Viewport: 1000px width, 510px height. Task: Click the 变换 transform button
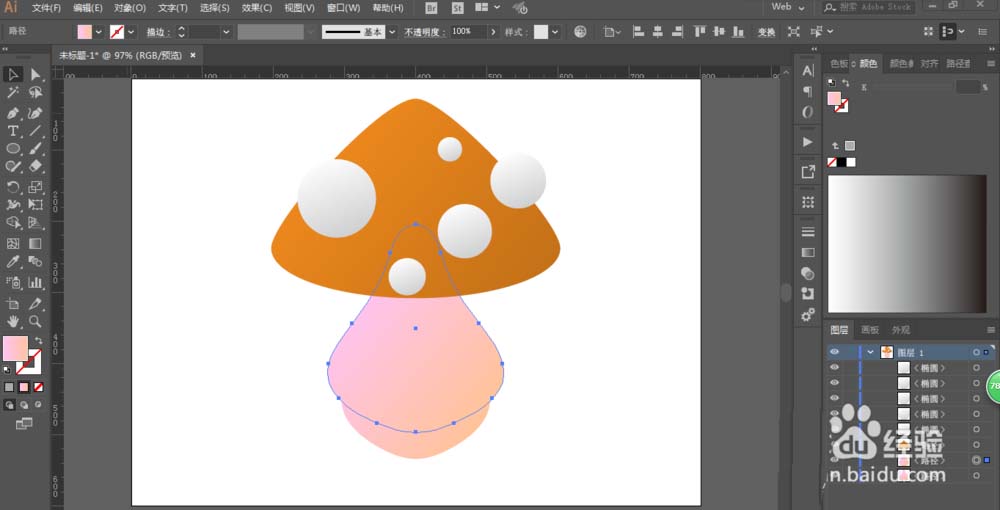(766, 32)
